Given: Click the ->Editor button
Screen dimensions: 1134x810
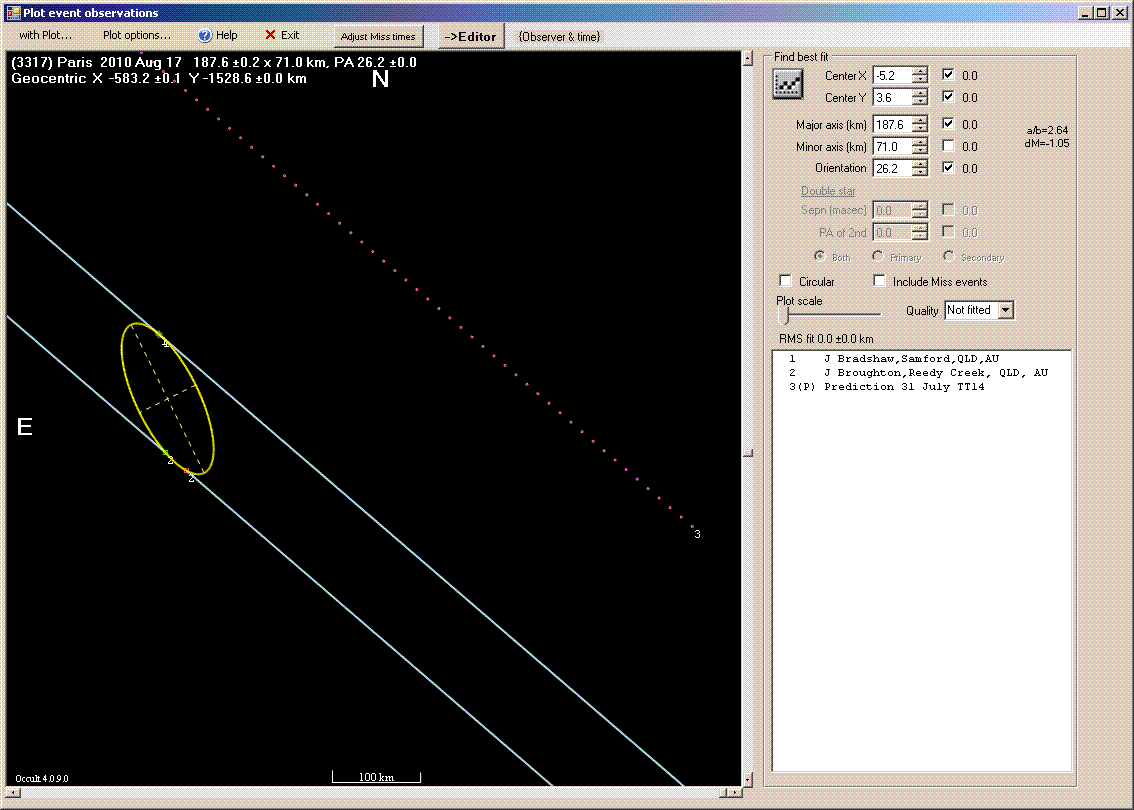Looking at the screenshot, I should [x=471, y=36].
